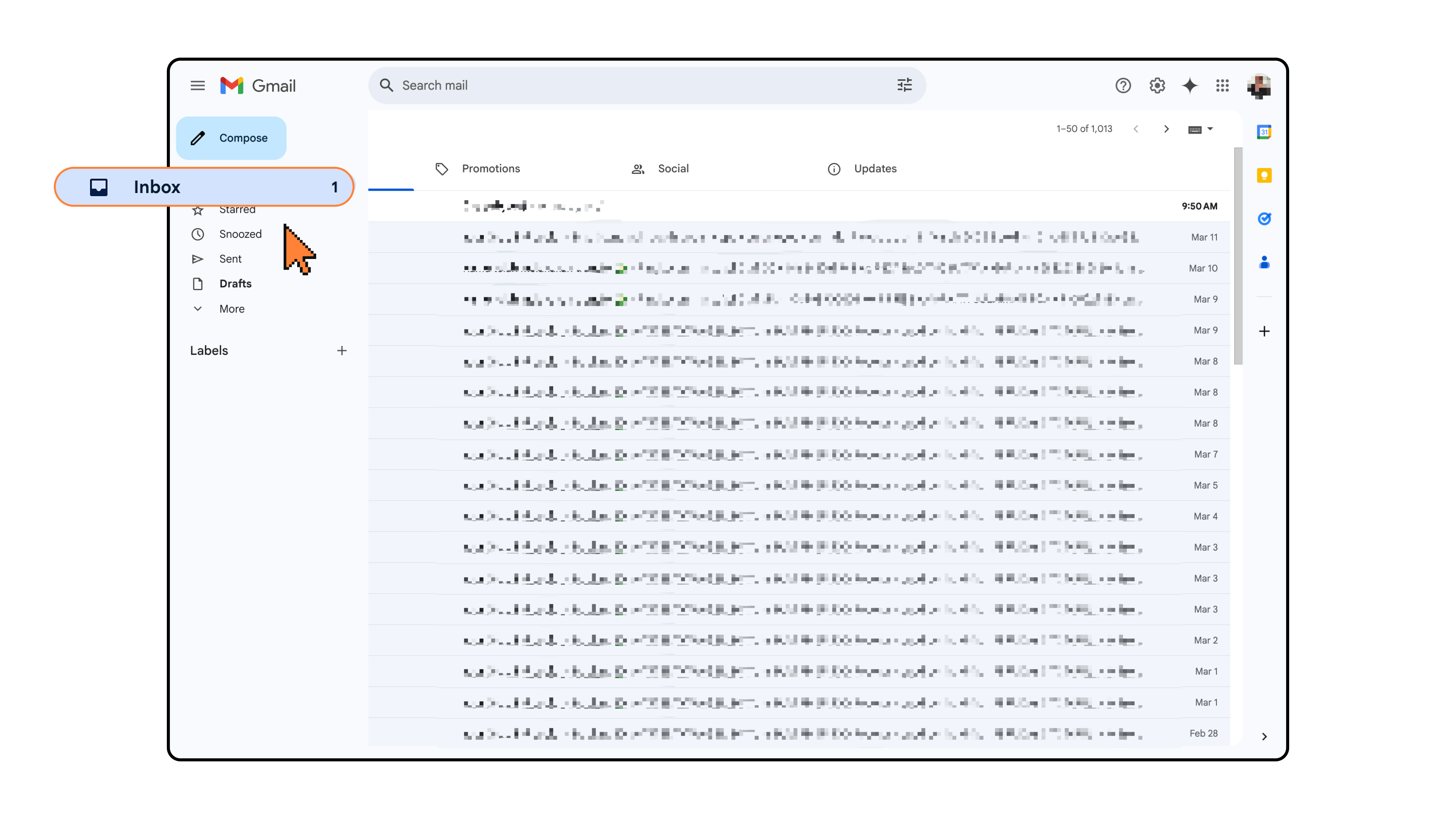This screenshot has height=819, width=1456.
Task: Open the Settings gear
Action: click(x=1156, y=85)
